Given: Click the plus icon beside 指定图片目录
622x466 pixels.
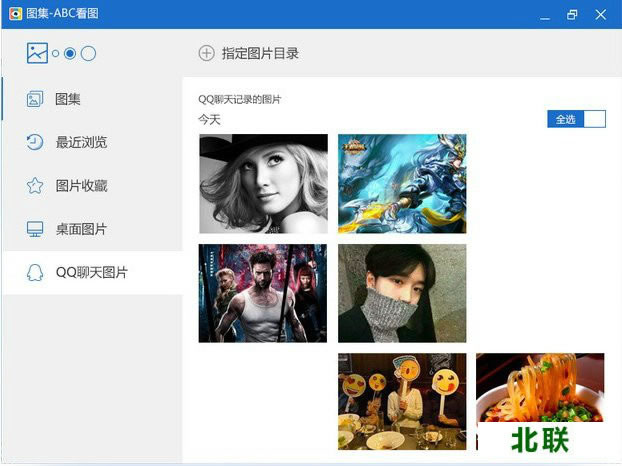Looking at the screenshot, I should (x=206, y=53).
